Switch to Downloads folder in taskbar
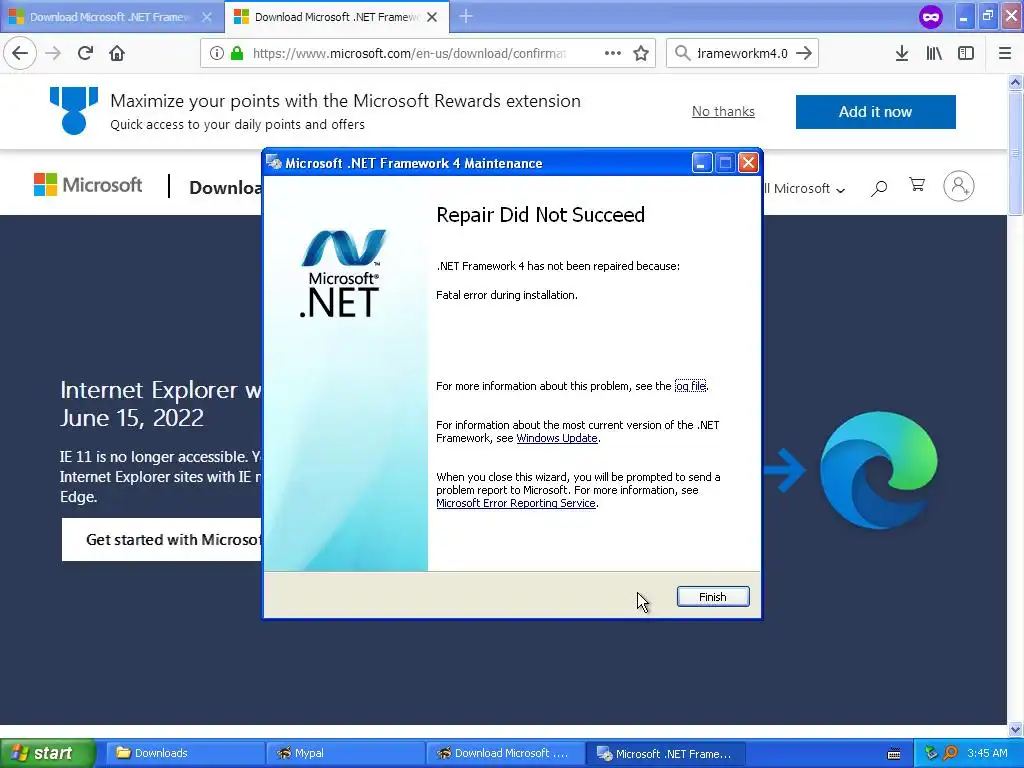 coord(185,753)
